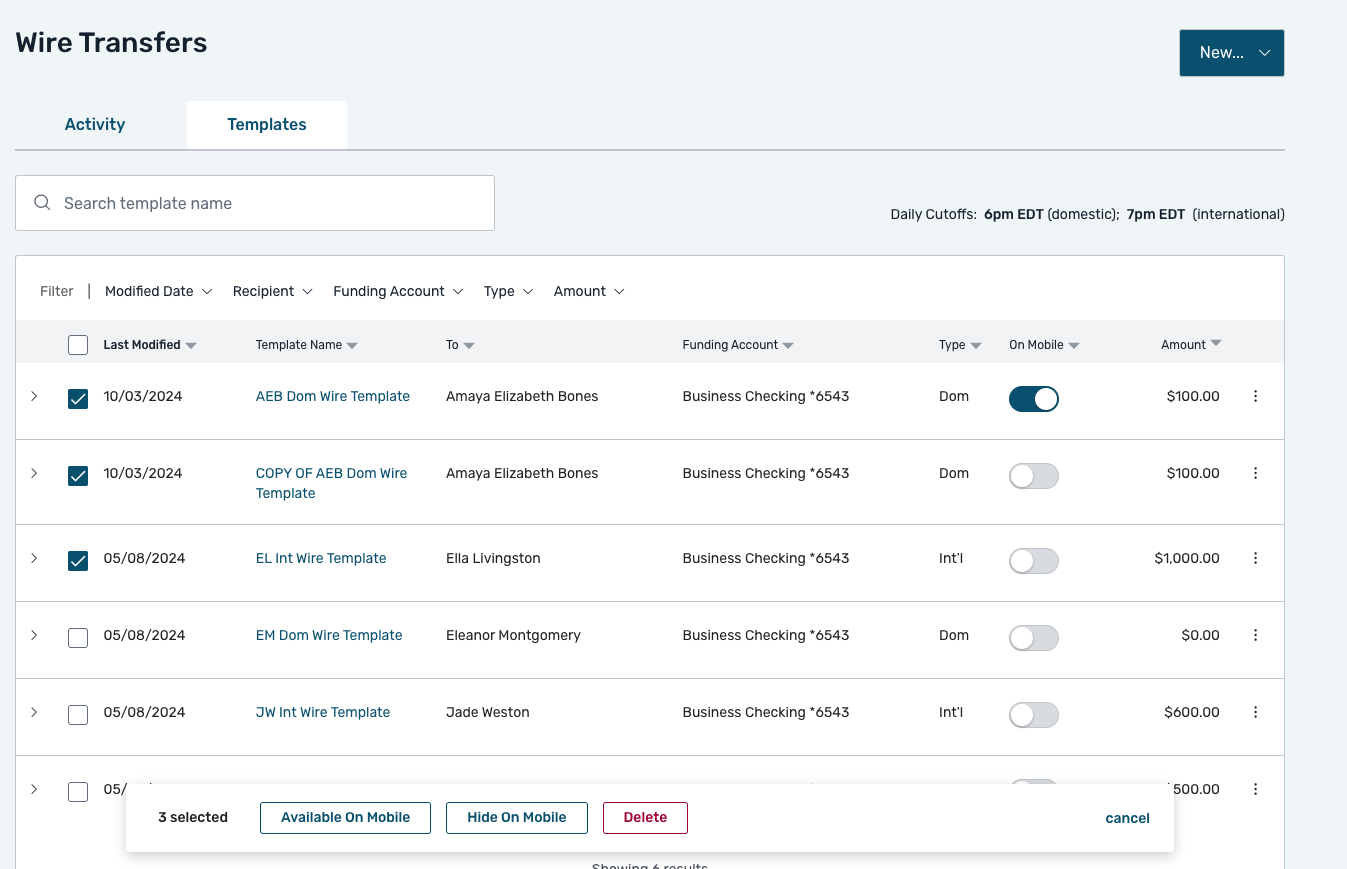Enable On Mobile toggle for Jade Weston template
1347x869 pixels.
click(1033, 715)
